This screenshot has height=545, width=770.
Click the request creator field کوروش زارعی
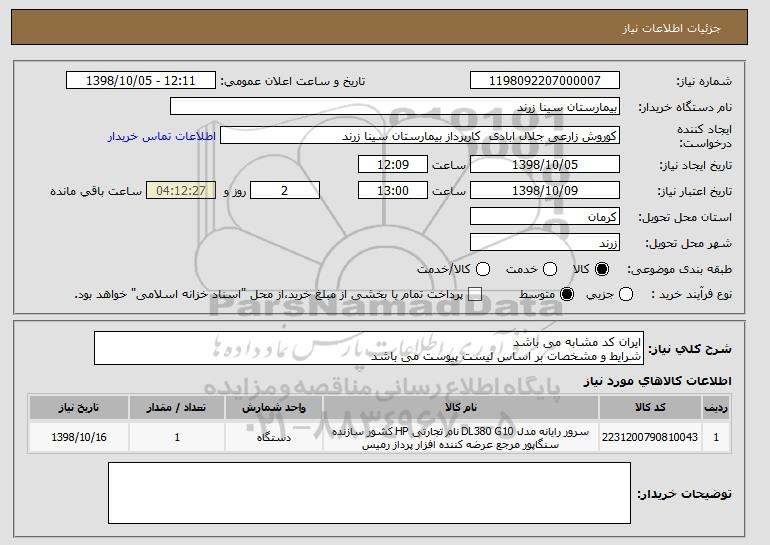(x=420, y=136)
